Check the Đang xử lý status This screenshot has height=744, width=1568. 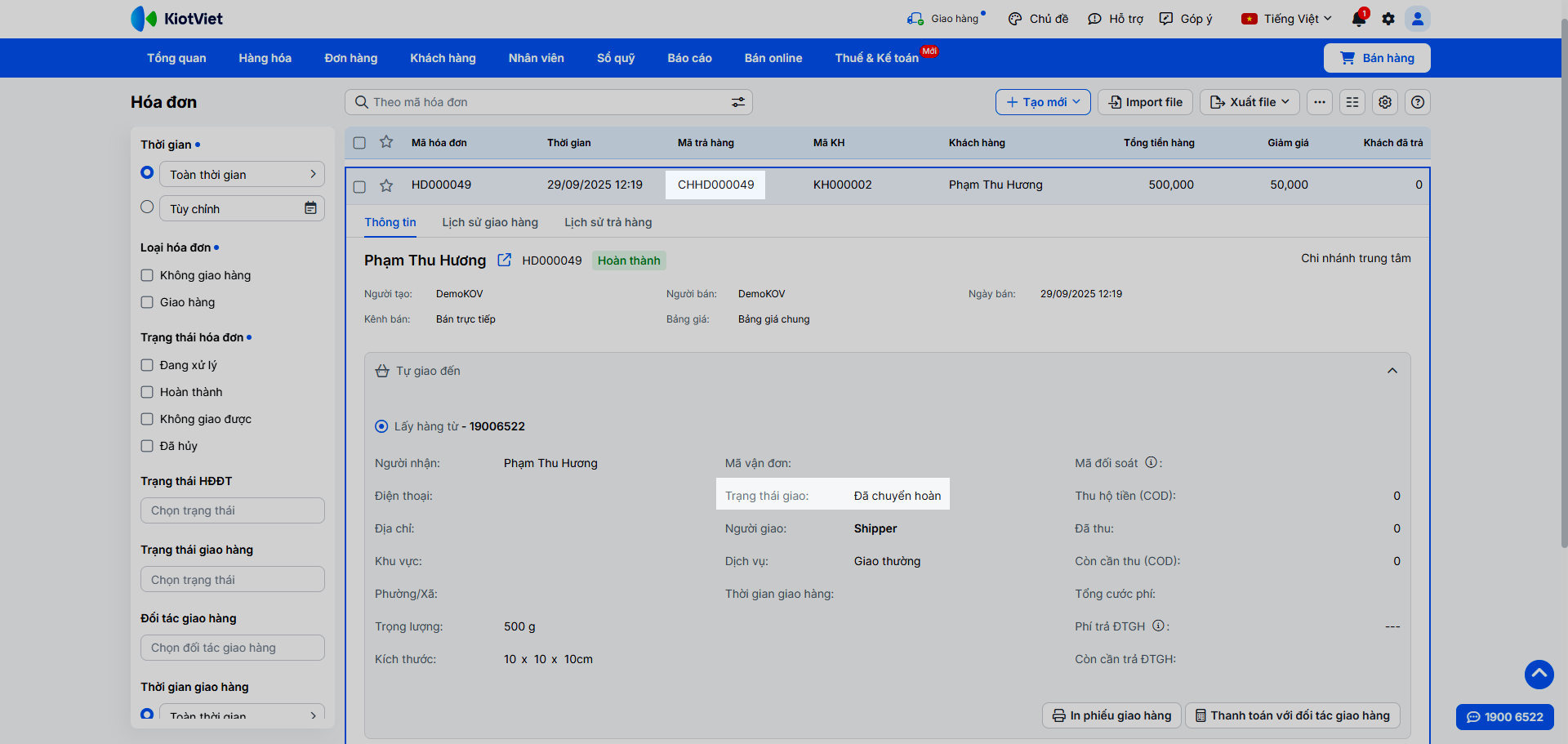147,365
